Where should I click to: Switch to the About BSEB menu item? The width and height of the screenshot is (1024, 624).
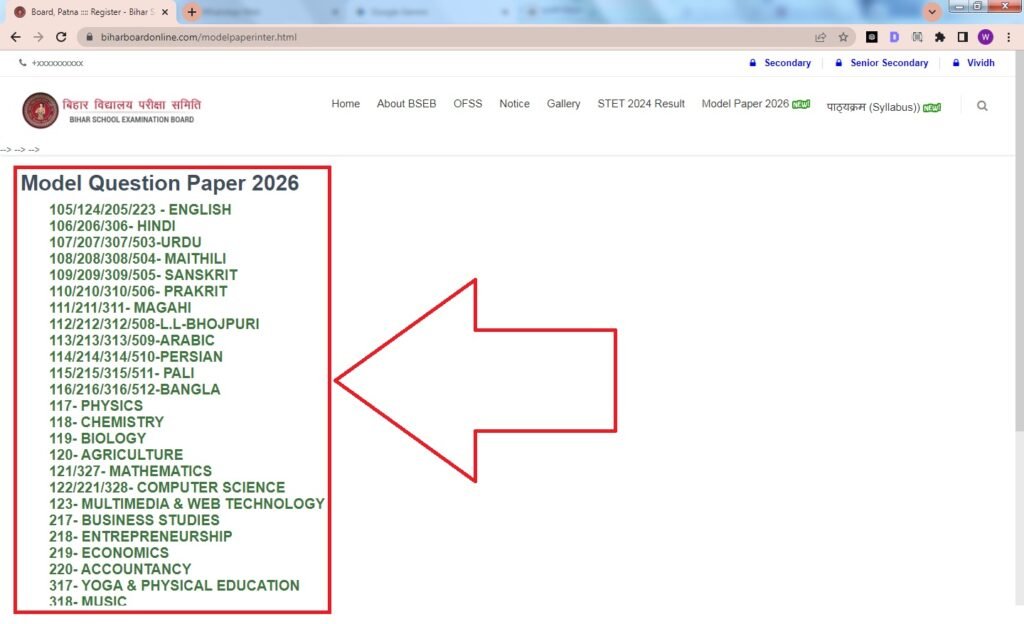coord(406,103)
